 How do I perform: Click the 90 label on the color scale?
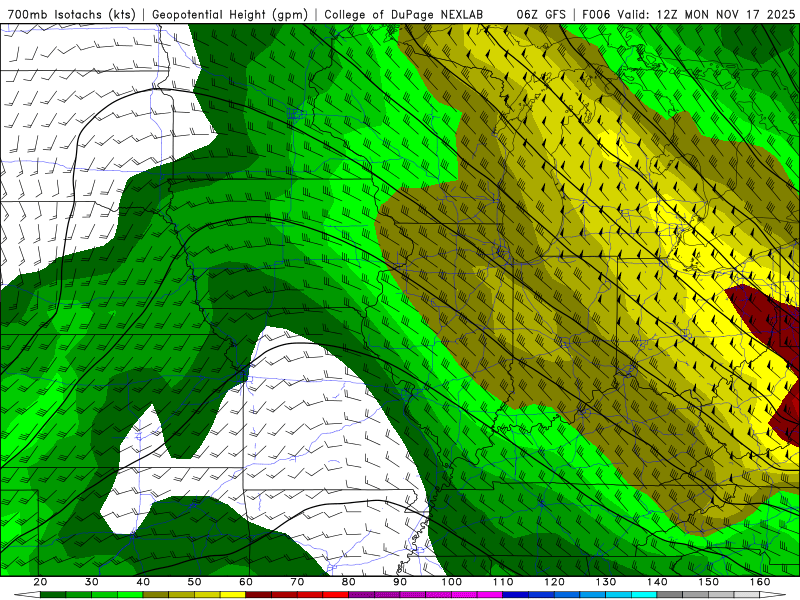point(400,582)
